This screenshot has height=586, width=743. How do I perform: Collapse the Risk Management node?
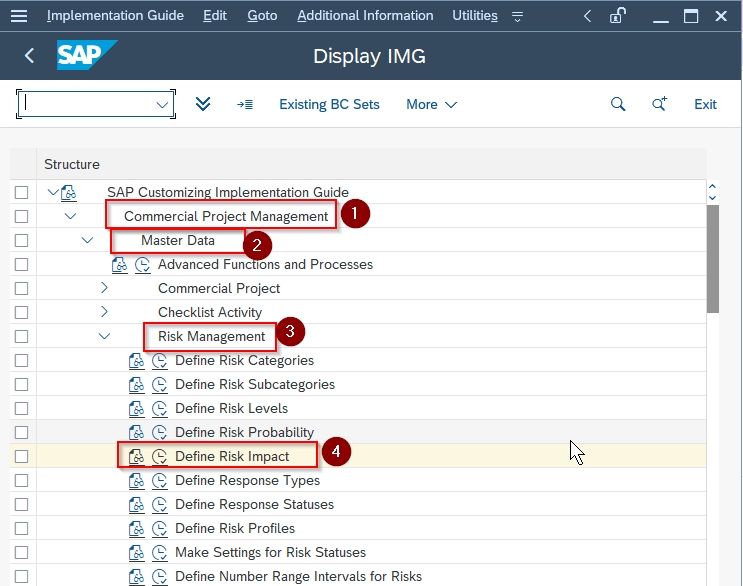pyautogui.click(x=104, y=336)
